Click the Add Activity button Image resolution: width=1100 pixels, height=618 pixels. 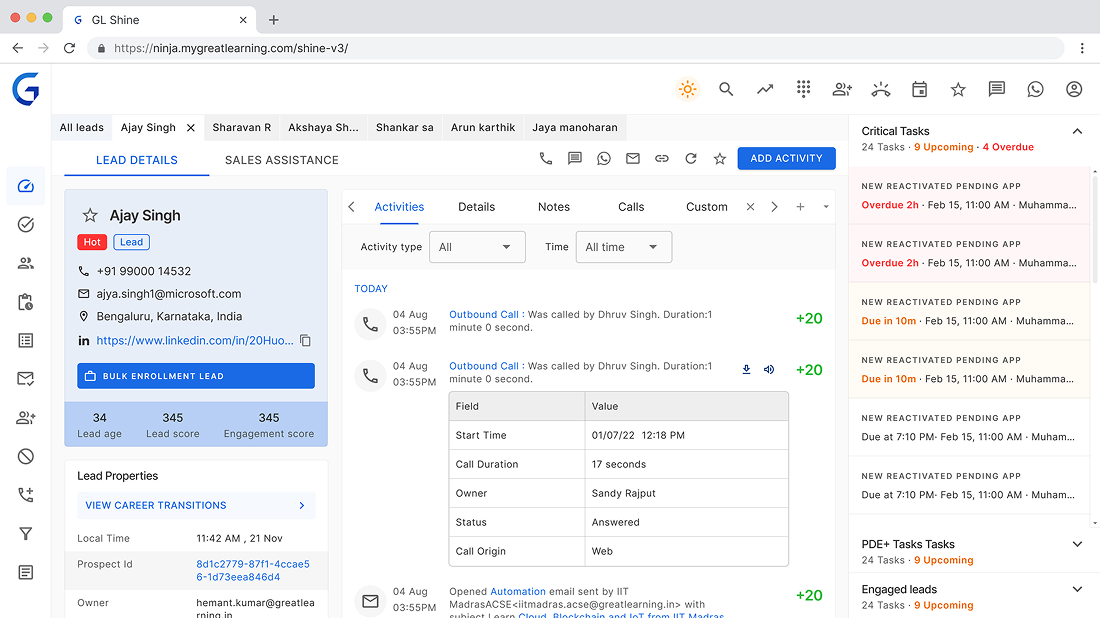coord(786,158)
